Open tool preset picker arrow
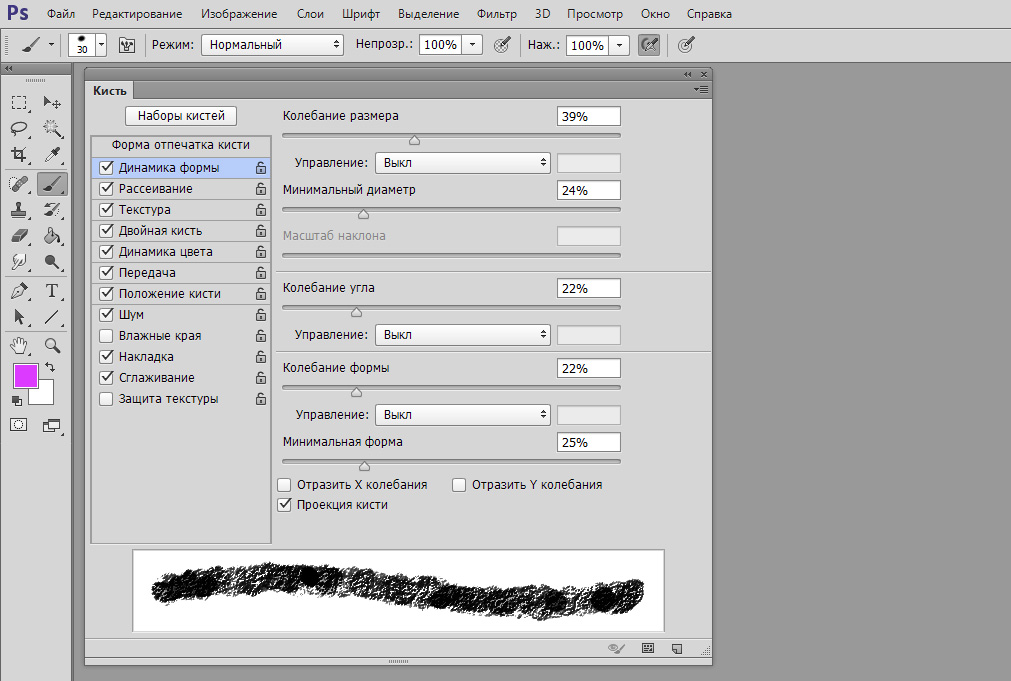Image resolution: width=1011 pixels, height=681 pixels. tap(51, 44)
